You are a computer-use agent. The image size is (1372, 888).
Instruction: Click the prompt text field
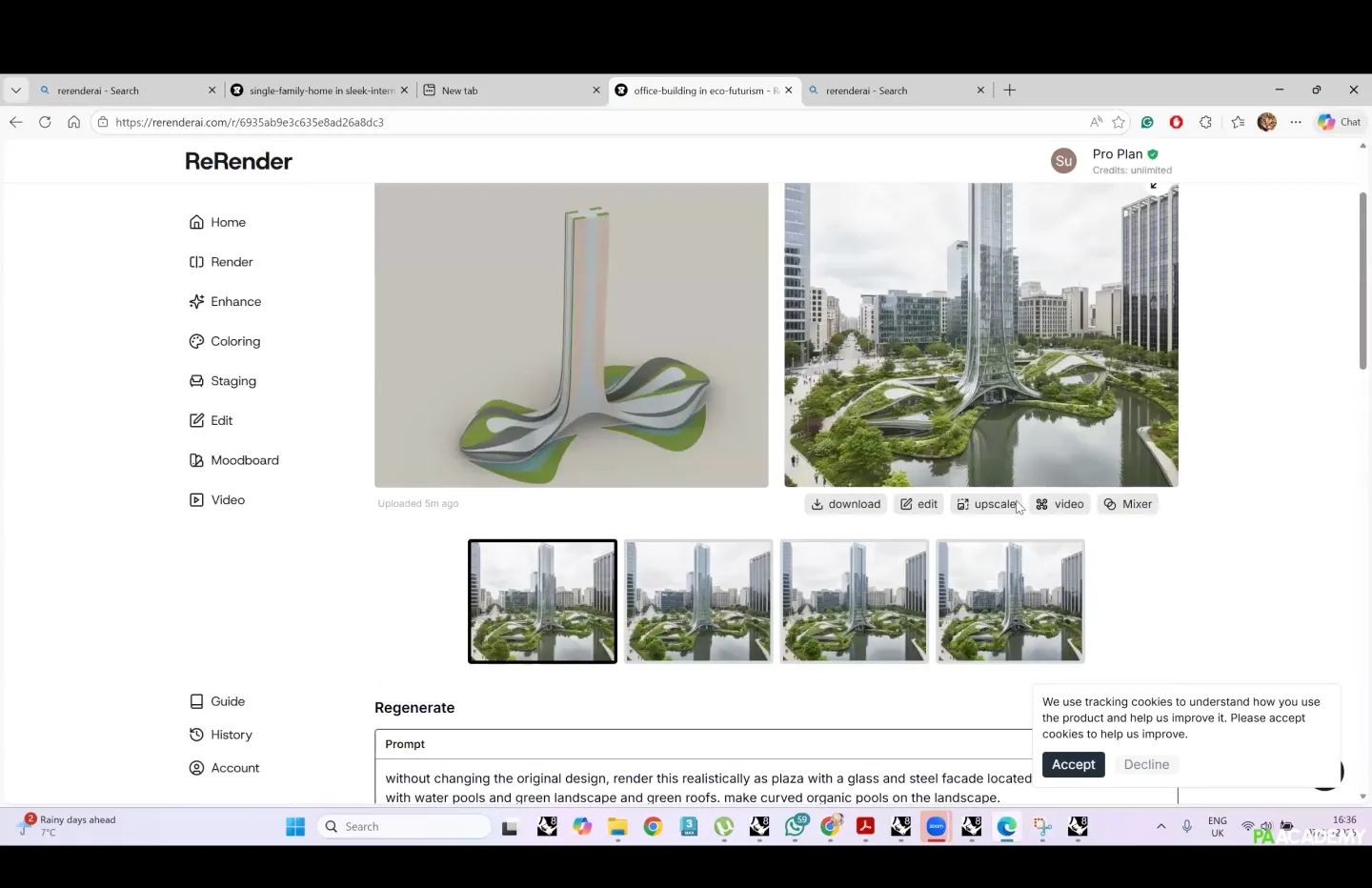705,787
